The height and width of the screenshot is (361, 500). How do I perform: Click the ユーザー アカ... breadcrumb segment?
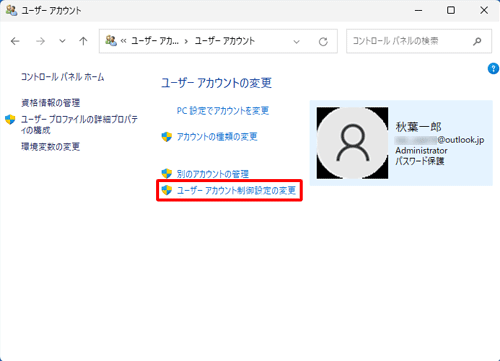155,41
